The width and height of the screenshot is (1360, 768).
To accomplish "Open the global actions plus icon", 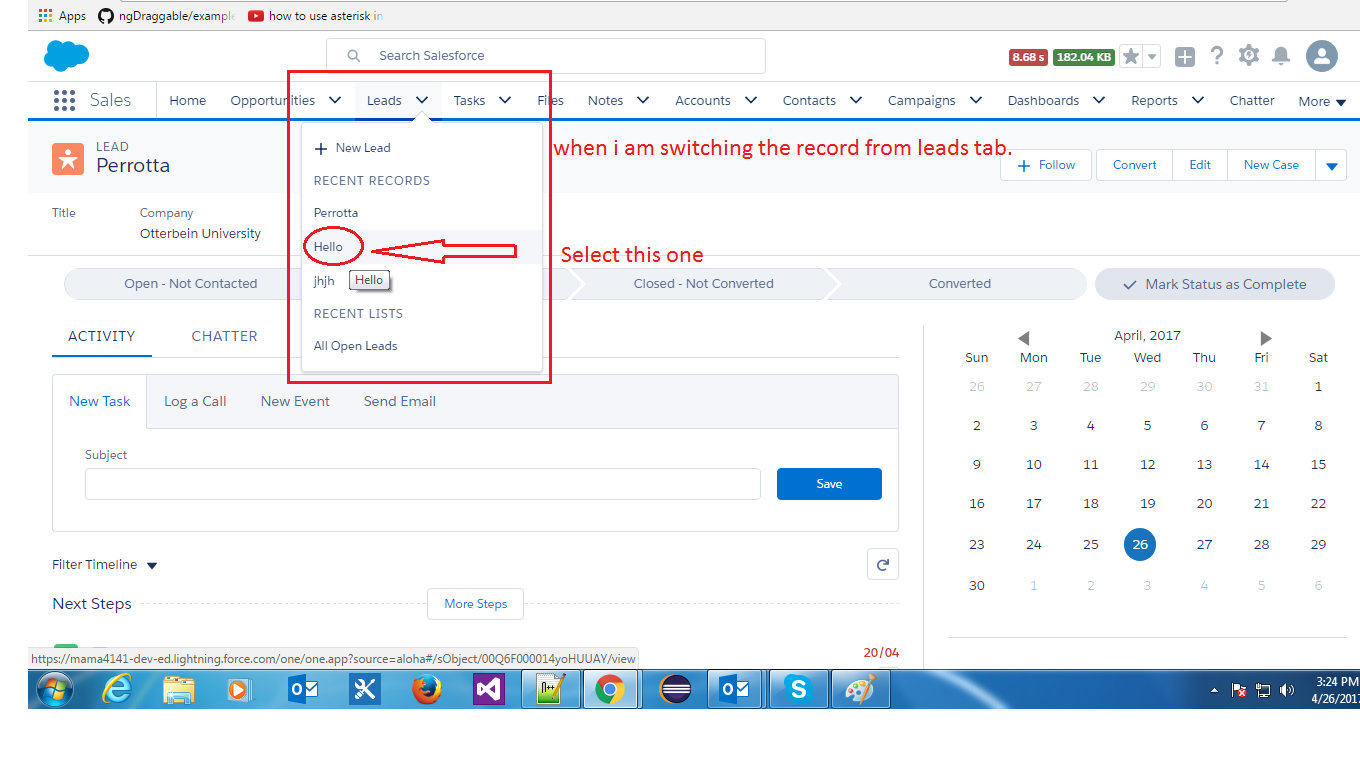I will 1185,57.
